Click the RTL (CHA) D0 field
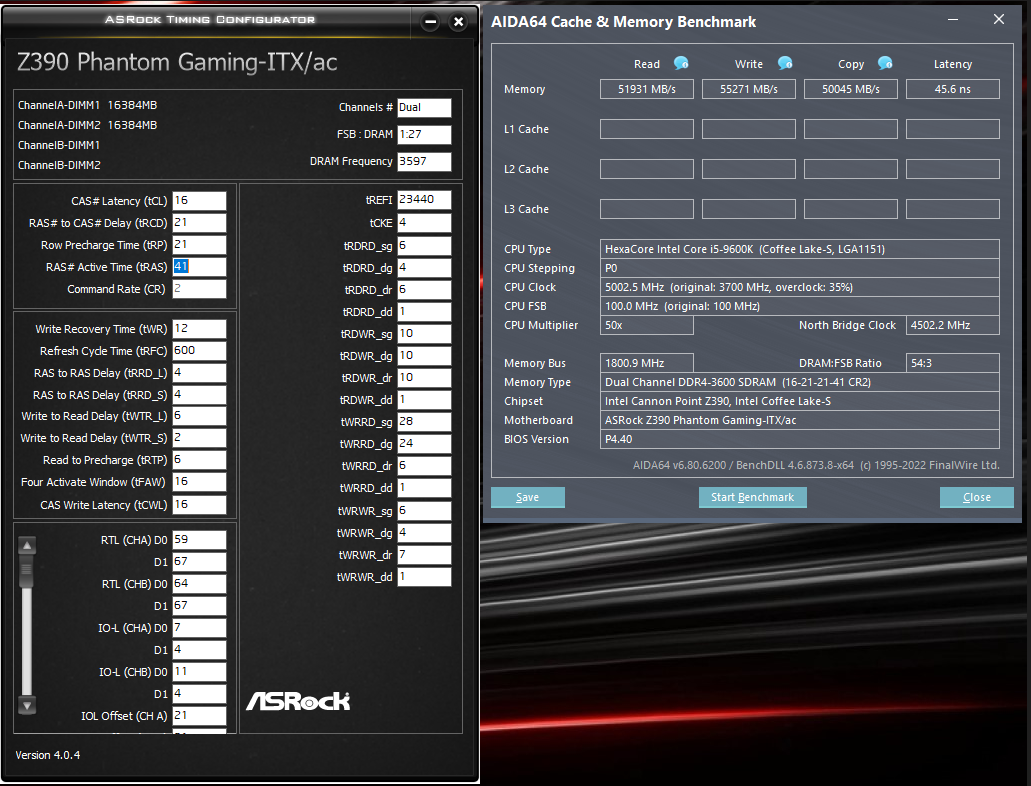Viewport: 1031px width, 786px height. point(199,540)
